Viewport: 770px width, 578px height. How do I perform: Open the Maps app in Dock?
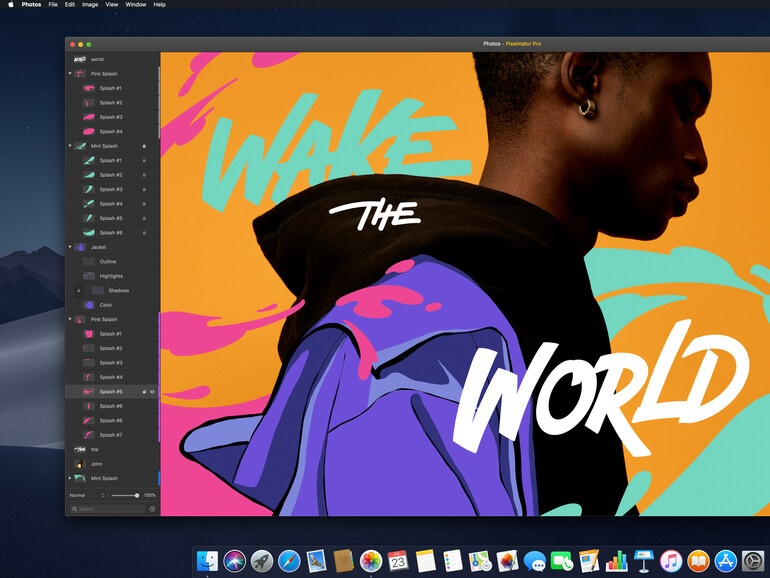pos(480,561)
